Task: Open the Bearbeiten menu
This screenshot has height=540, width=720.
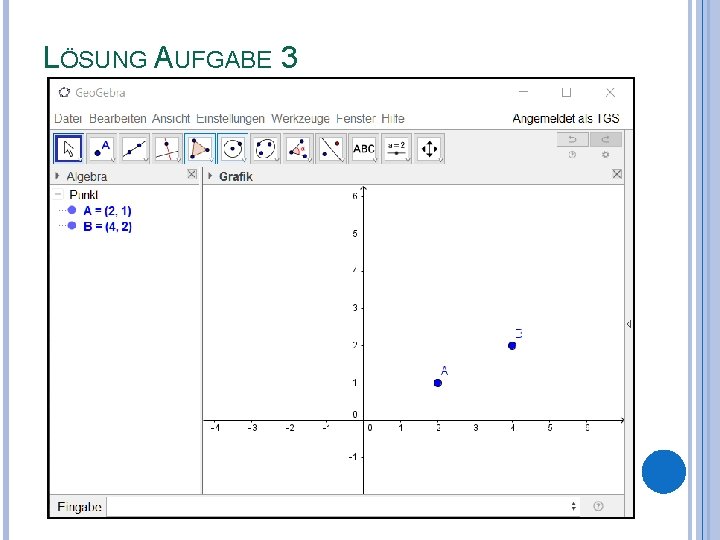Action: pos(118,118)
